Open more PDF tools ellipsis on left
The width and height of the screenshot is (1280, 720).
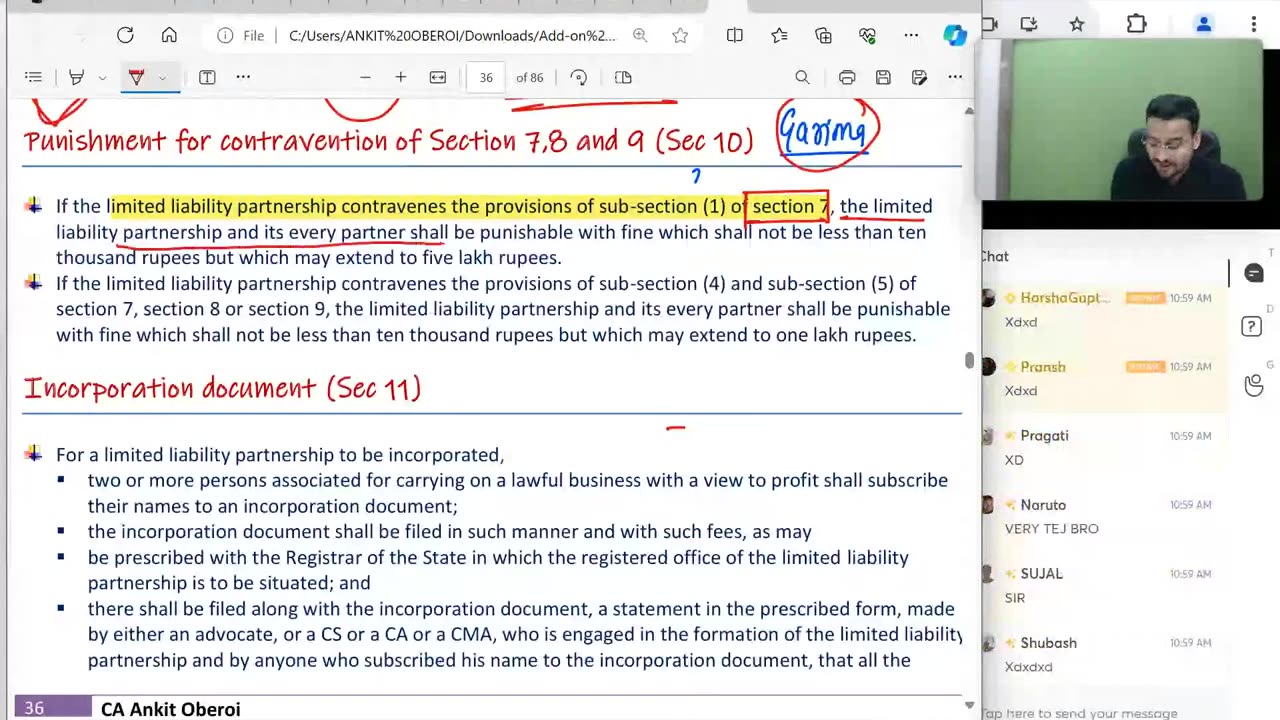(x=243, y=77)
